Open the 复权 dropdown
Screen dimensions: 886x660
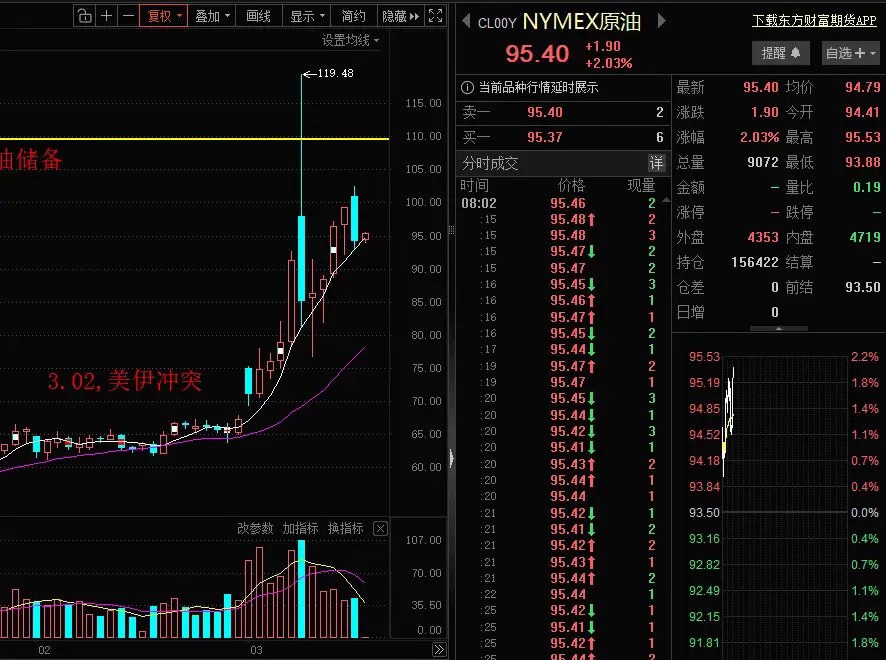(x=163, y=16)
